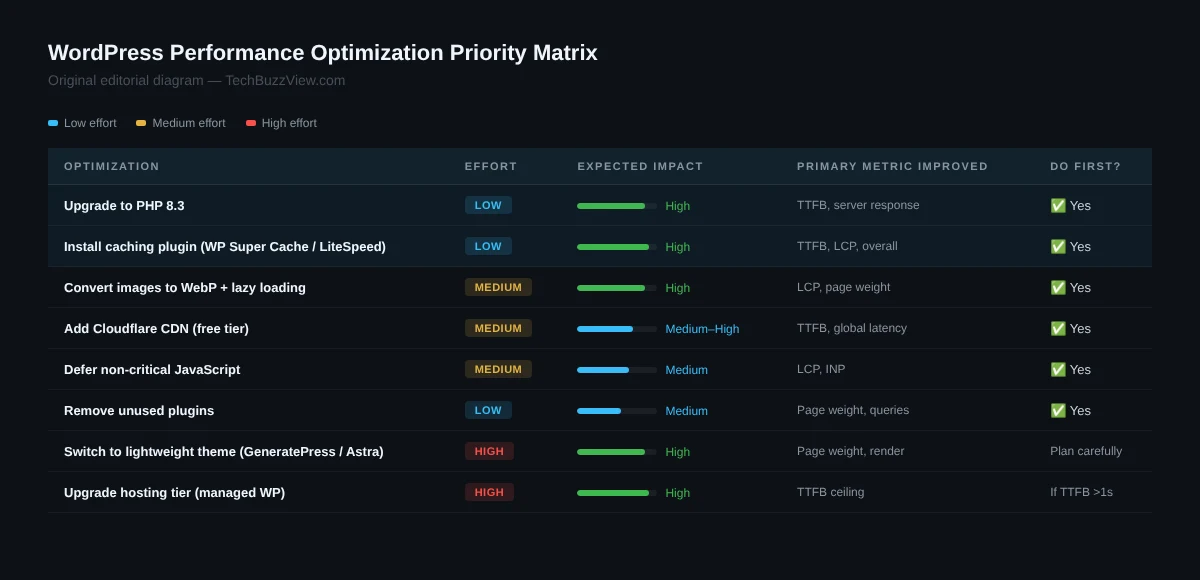Click the 'Low effort' legend label
This screenshot has width=1200, height=580.
[x=90, y=123]
